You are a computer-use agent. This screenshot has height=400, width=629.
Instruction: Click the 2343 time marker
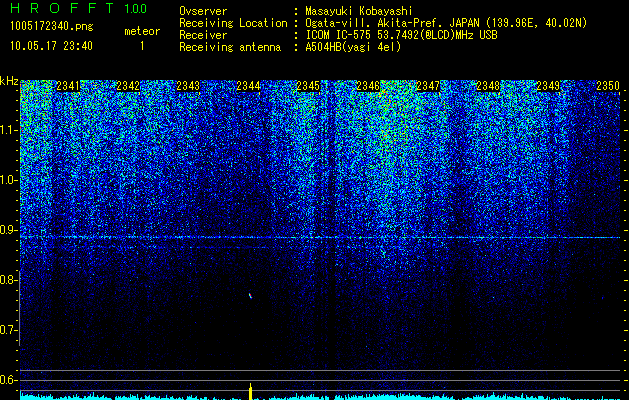pos(188,86)
